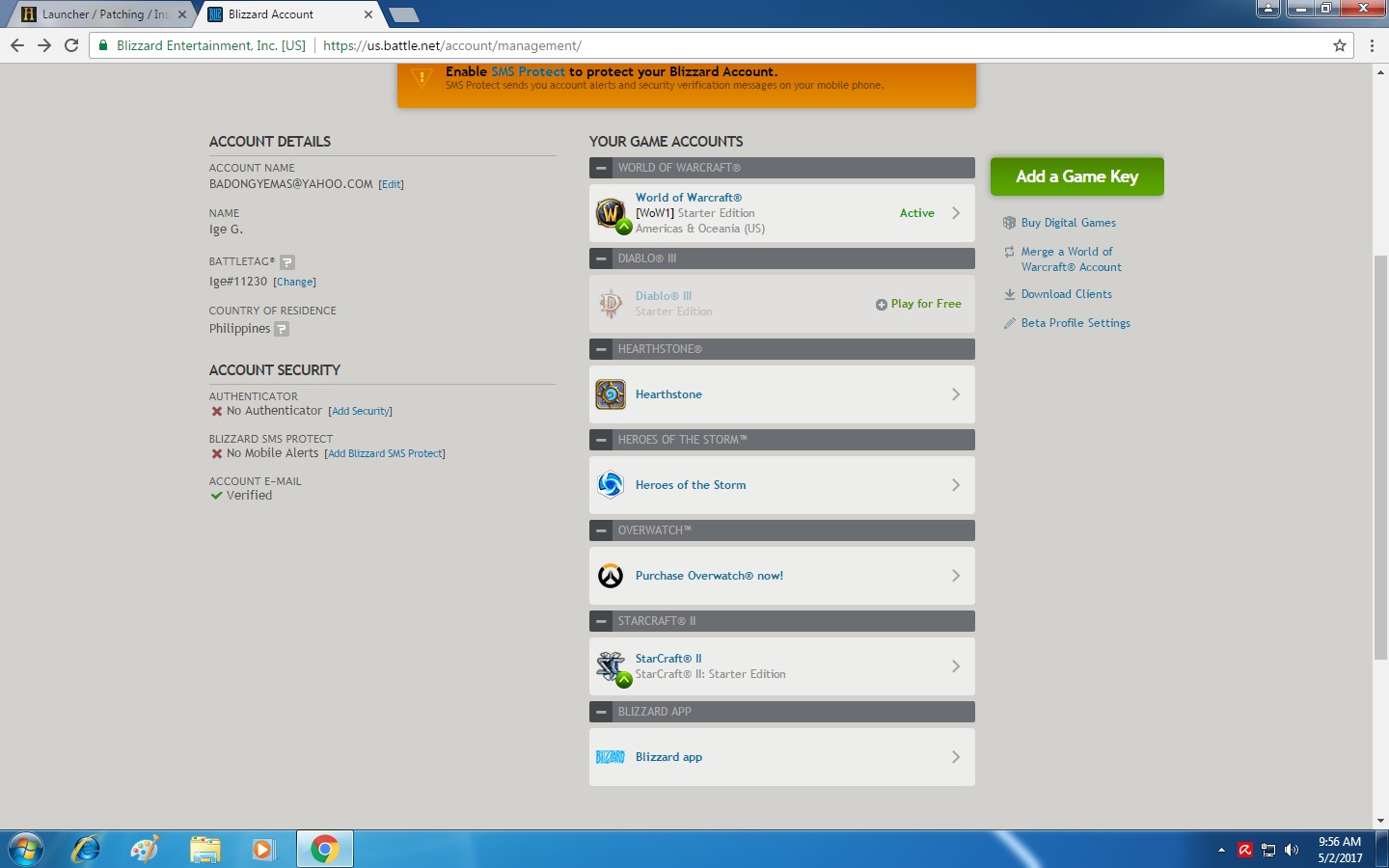This screenshot has width=1389, height=868.
Task: Click the Country of Residence help icon
Action: 282,329
